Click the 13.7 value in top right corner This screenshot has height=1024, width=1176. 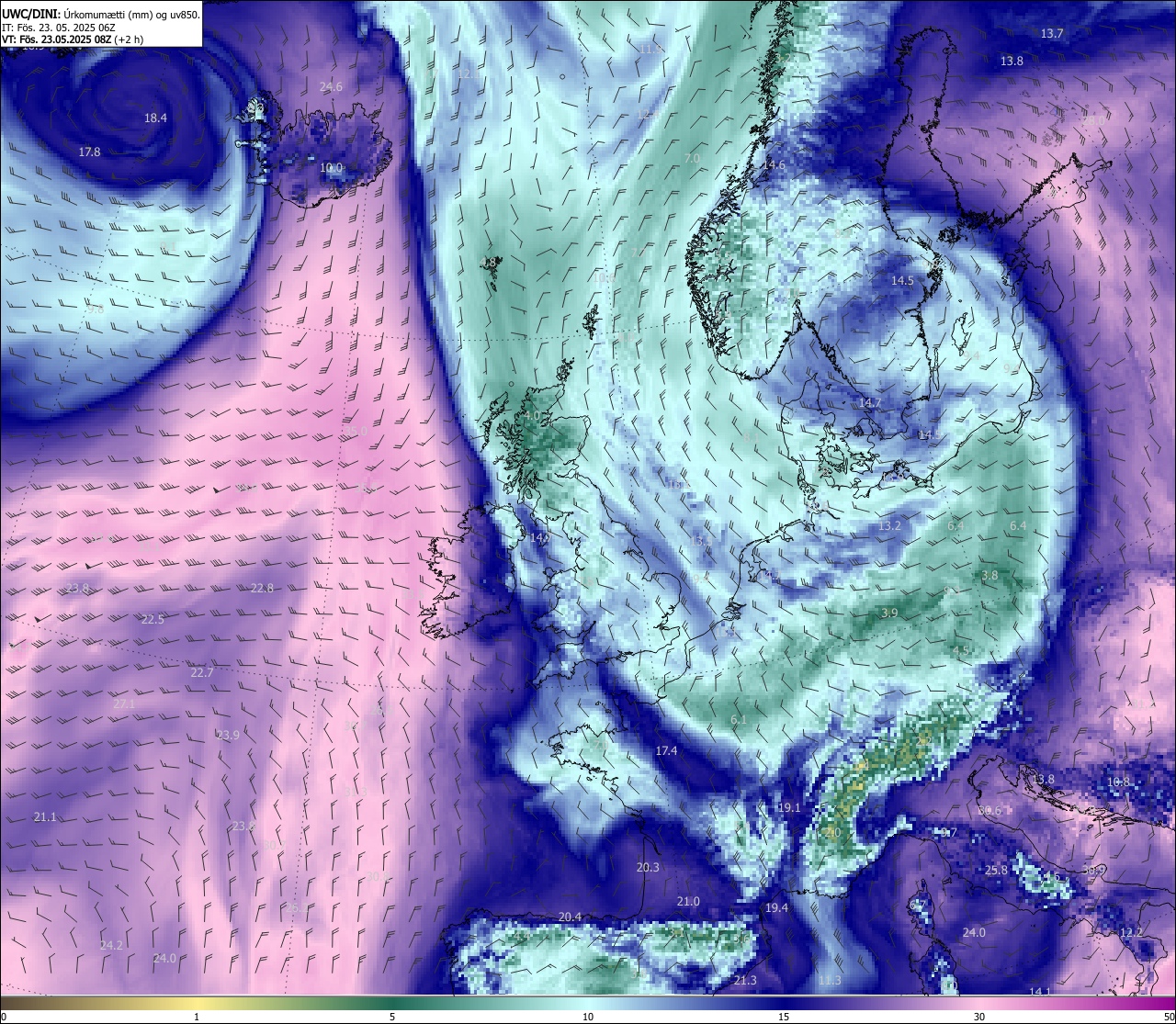pos(1052,33)
